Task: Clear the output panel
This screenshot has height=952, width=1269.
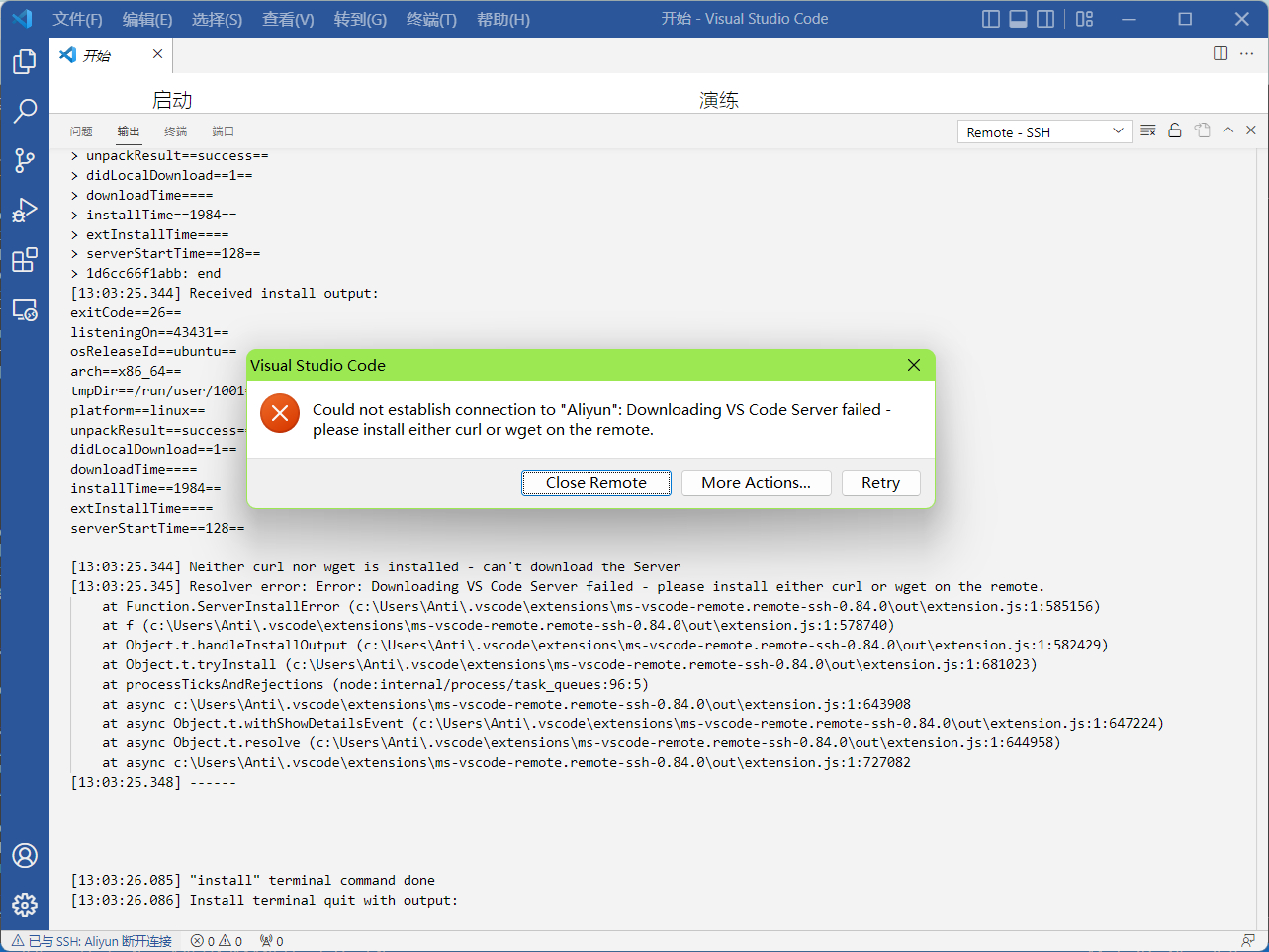Action: tap(1148, 130)
